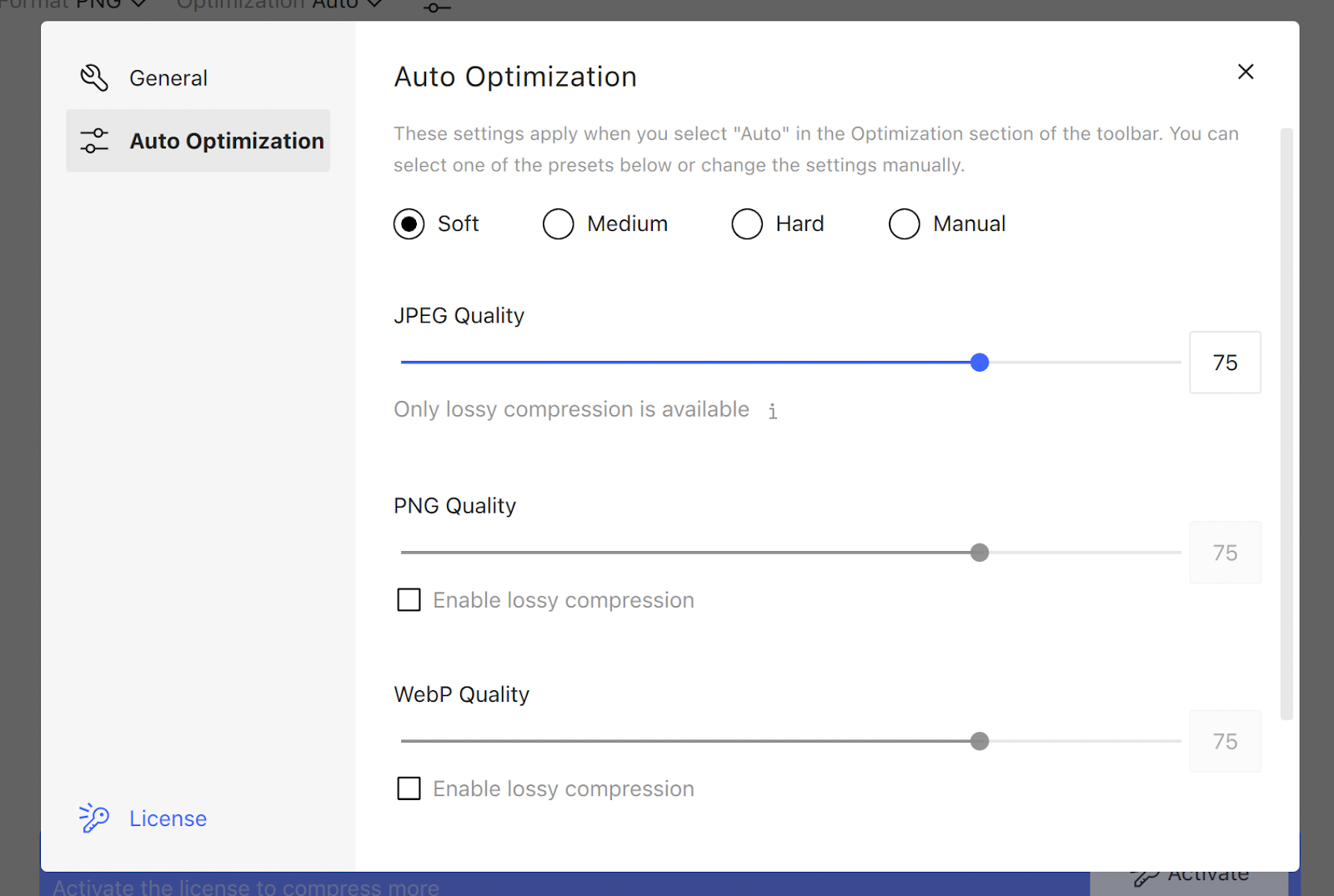1334x896 pixels.
Task: Click the Auto Optimization sliders icon
Action: coord(94,141)
